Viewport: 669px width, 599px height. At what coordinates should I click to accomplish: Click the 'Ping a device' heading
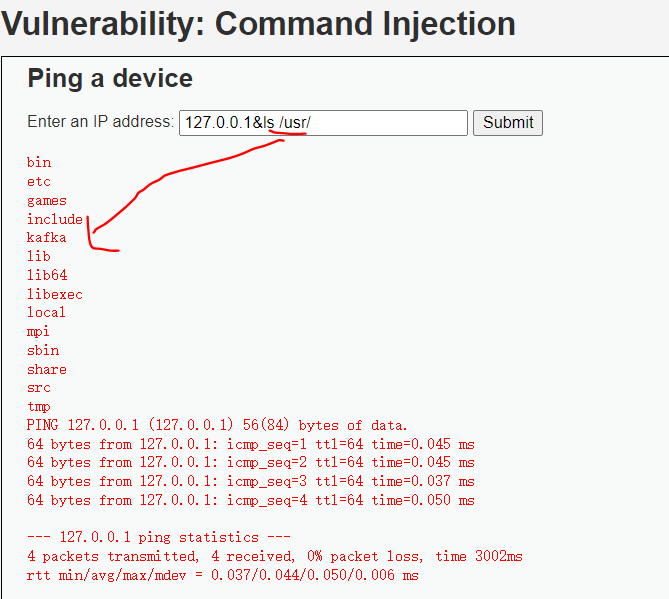tap(110, 79)
